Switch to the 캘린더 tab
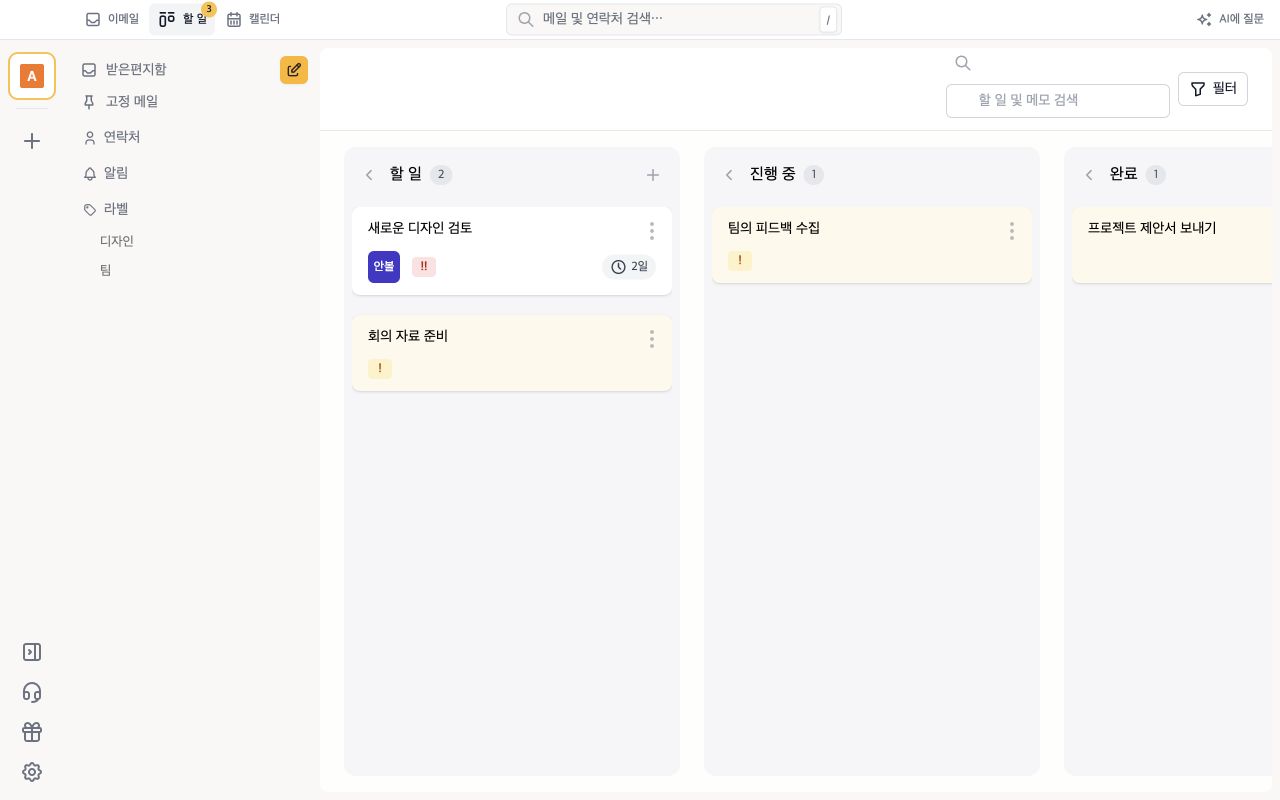Image resolution: width=1280 pixels, height=800 pixels. tap(253, 19)
